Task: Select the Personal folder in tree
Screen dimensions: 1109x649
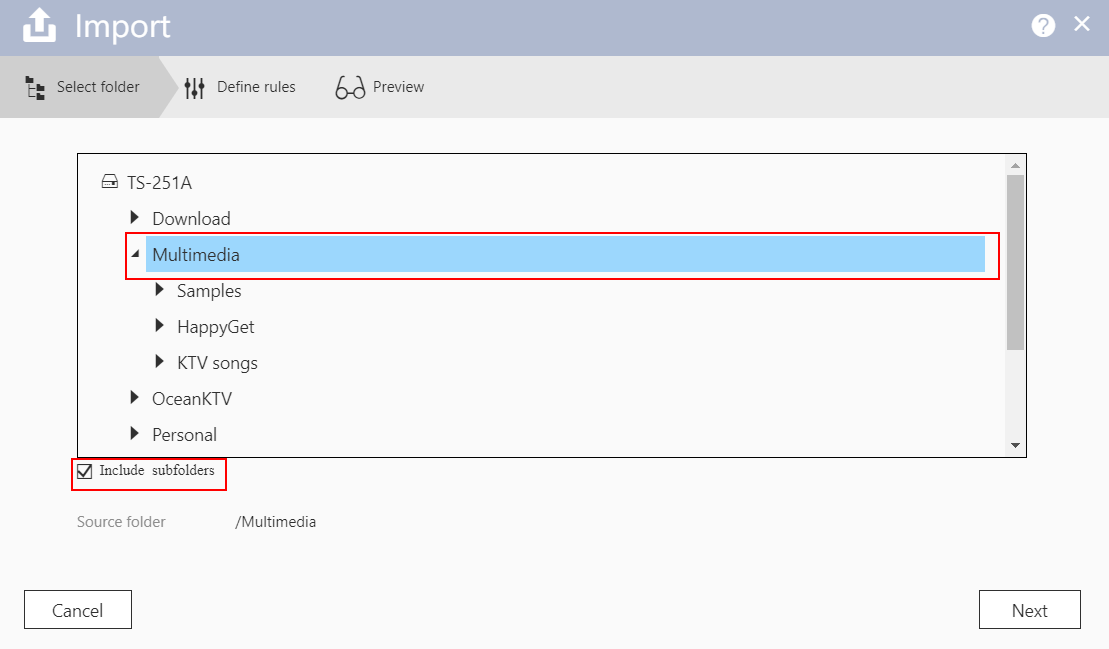Action: [x=184, y=435]
